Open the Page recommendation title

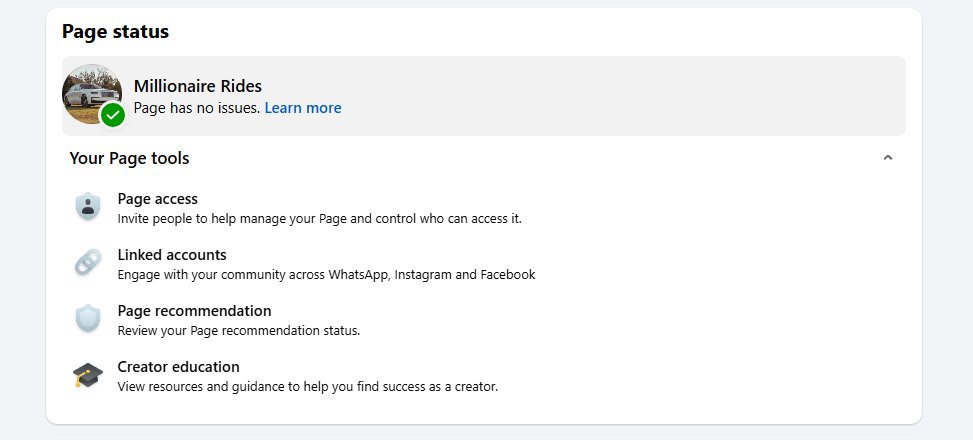click(194, 311)
